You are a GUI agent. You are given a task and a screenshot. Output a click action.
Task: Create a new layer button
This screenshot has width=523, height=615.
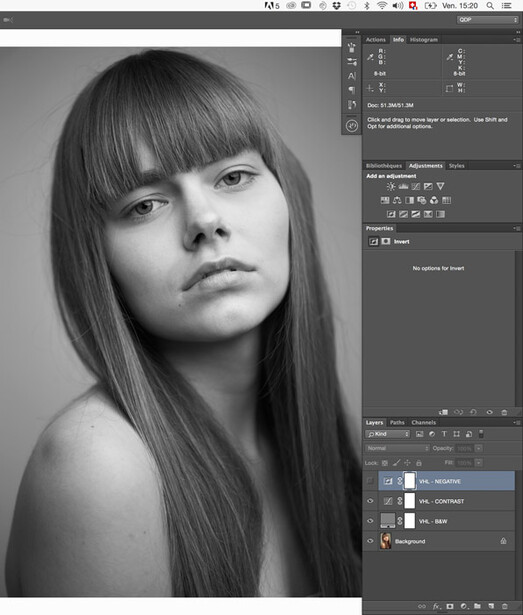(x=491, y=606)
